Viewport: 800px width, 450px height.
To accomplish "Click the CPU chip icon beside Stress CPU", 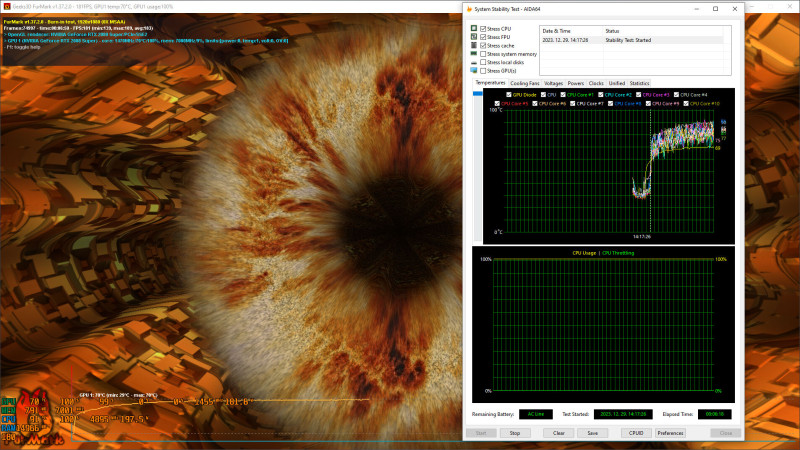I will tap(473, 29).
